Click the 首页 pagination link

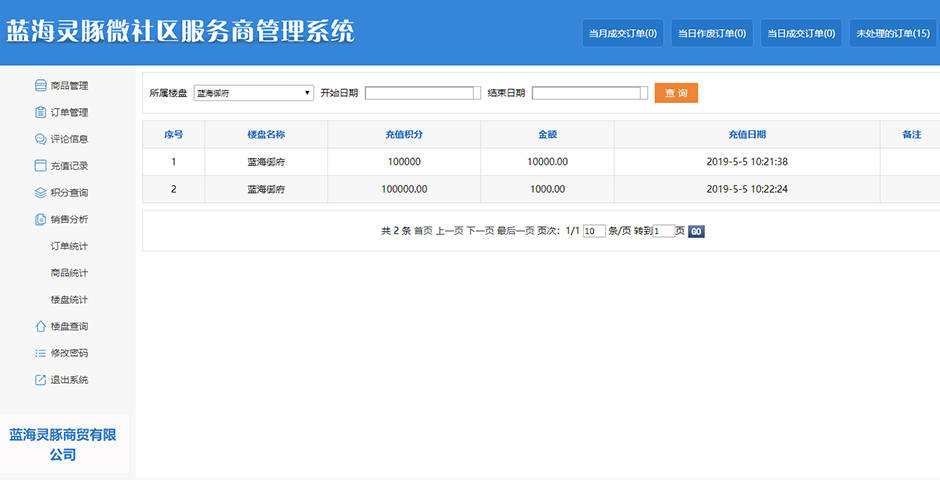tap(423, 231)
